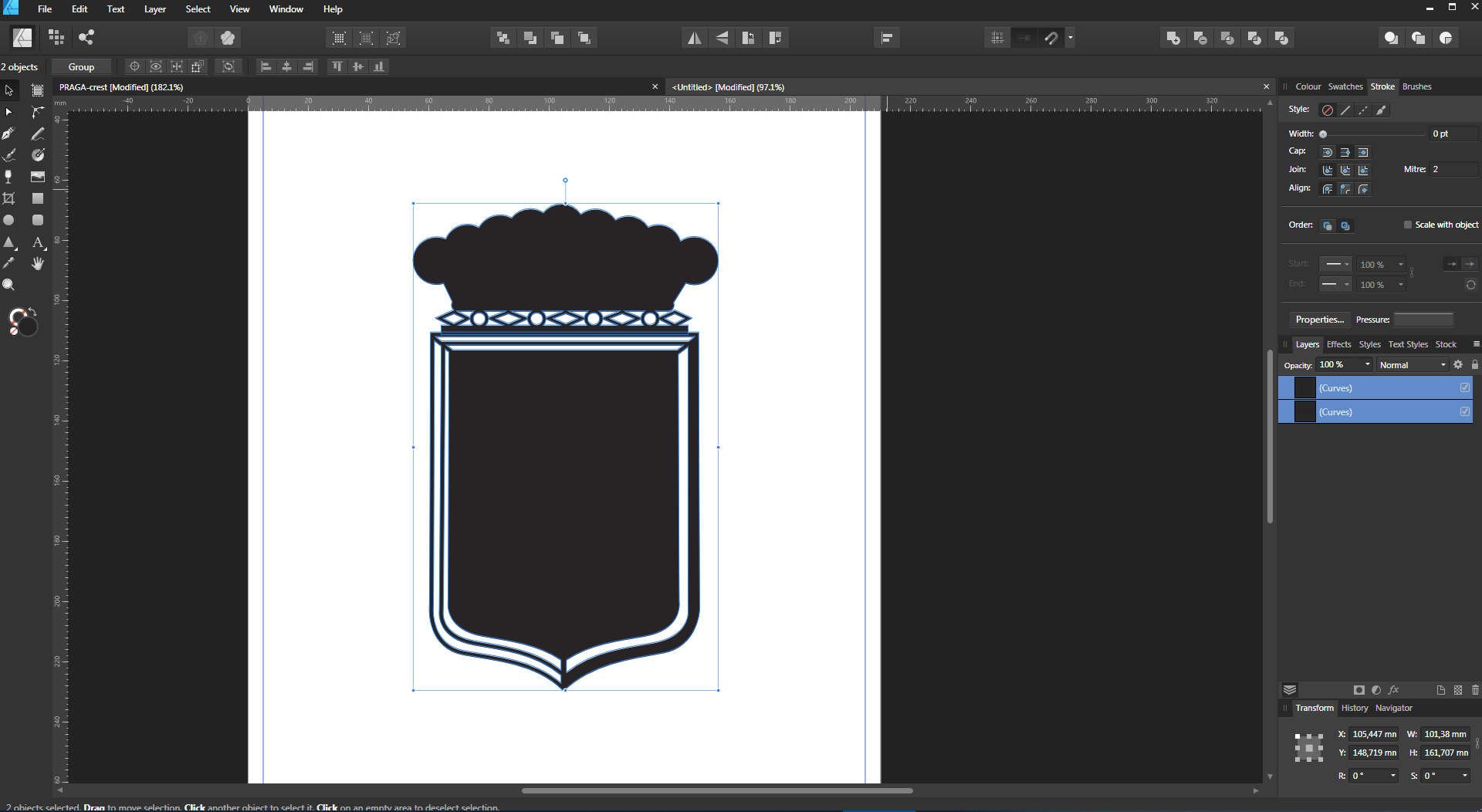Align stroke to outside
1482x812 pixels.
1363,189
